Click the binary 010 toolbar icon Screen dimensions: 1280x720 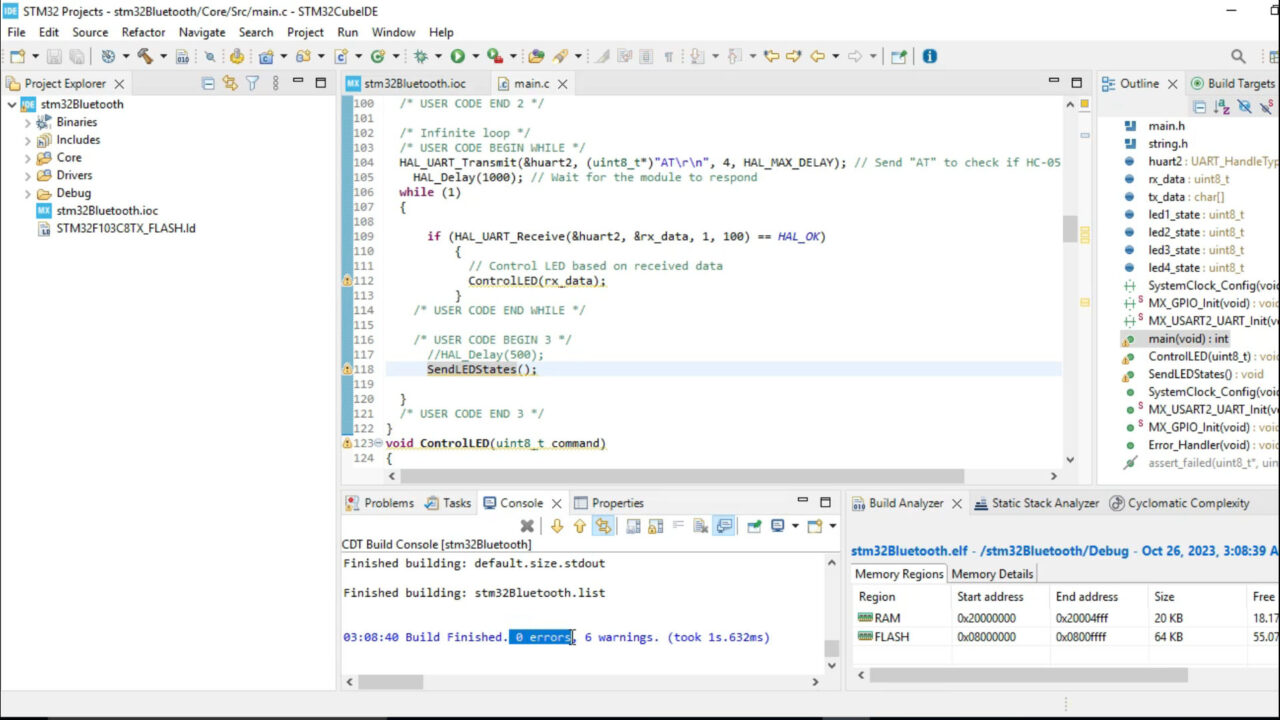182,57
